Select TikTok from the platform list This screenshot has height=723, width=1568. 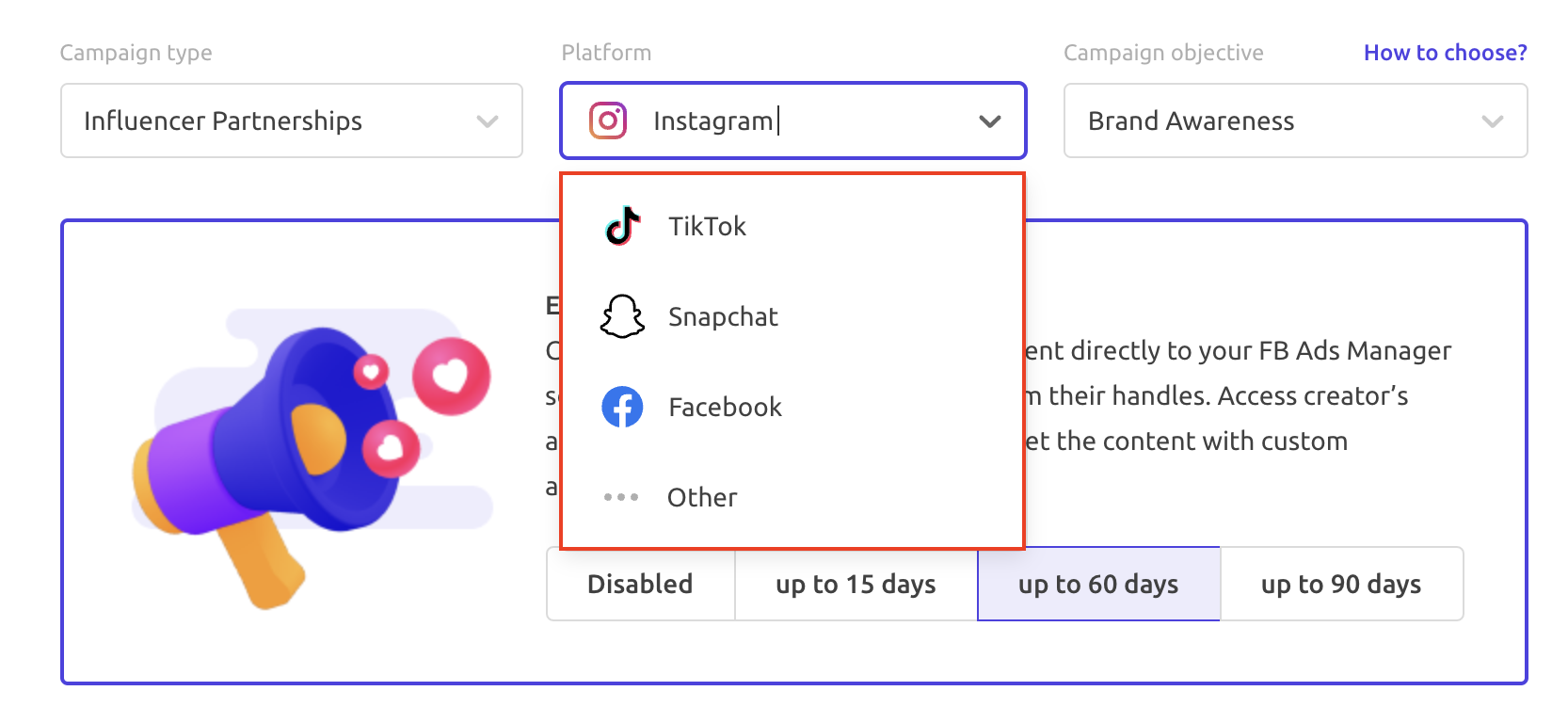pos(792,226)
